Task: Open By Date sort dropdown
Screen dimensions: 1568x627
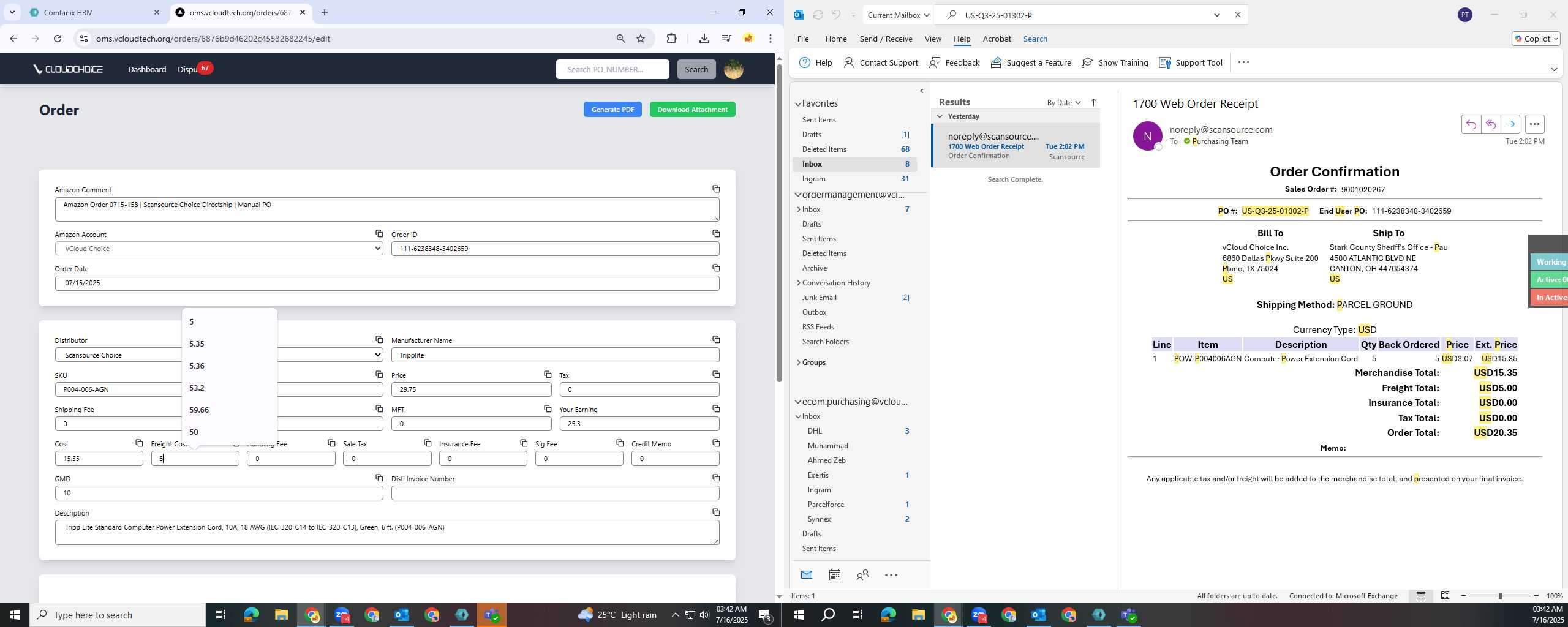Action: point(1064,103)
